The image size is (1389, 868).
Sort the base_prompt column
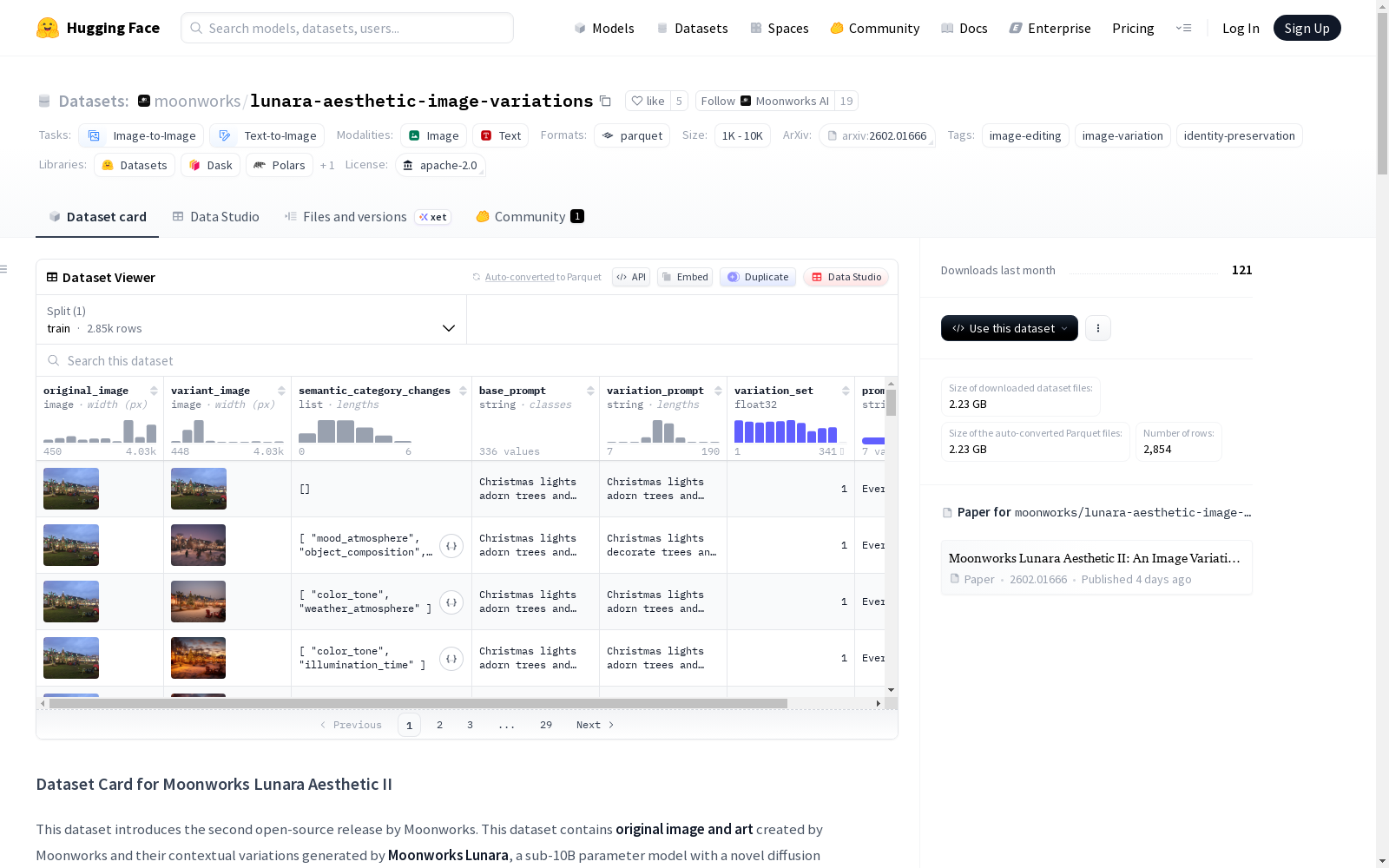[590, 391]
